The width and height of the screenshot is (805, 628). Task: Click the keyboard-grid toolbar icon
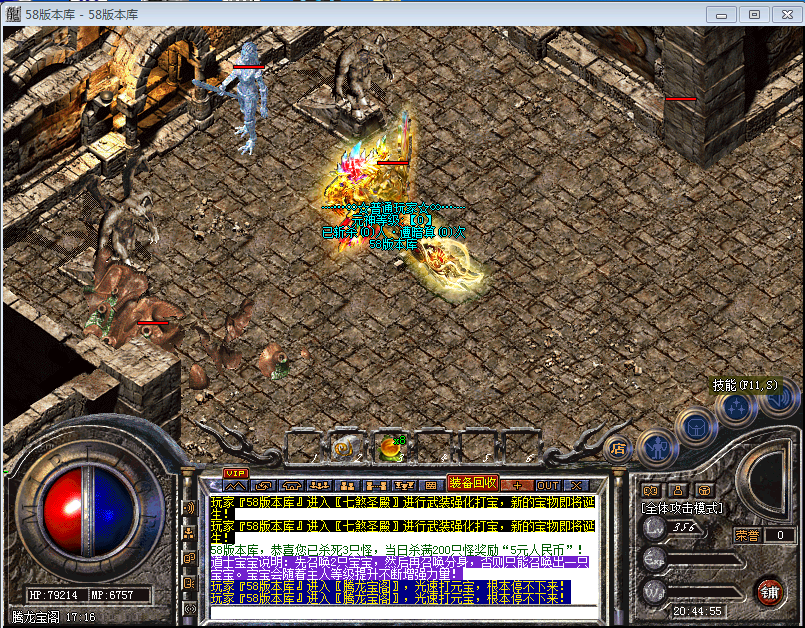click(431, 485)
